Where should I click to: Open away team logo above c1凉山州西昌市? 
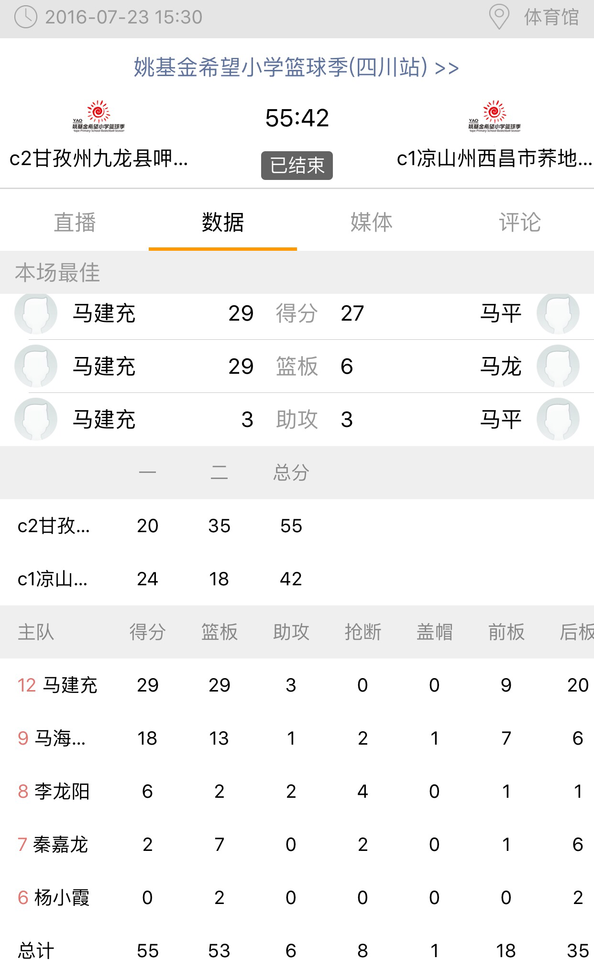494,116
